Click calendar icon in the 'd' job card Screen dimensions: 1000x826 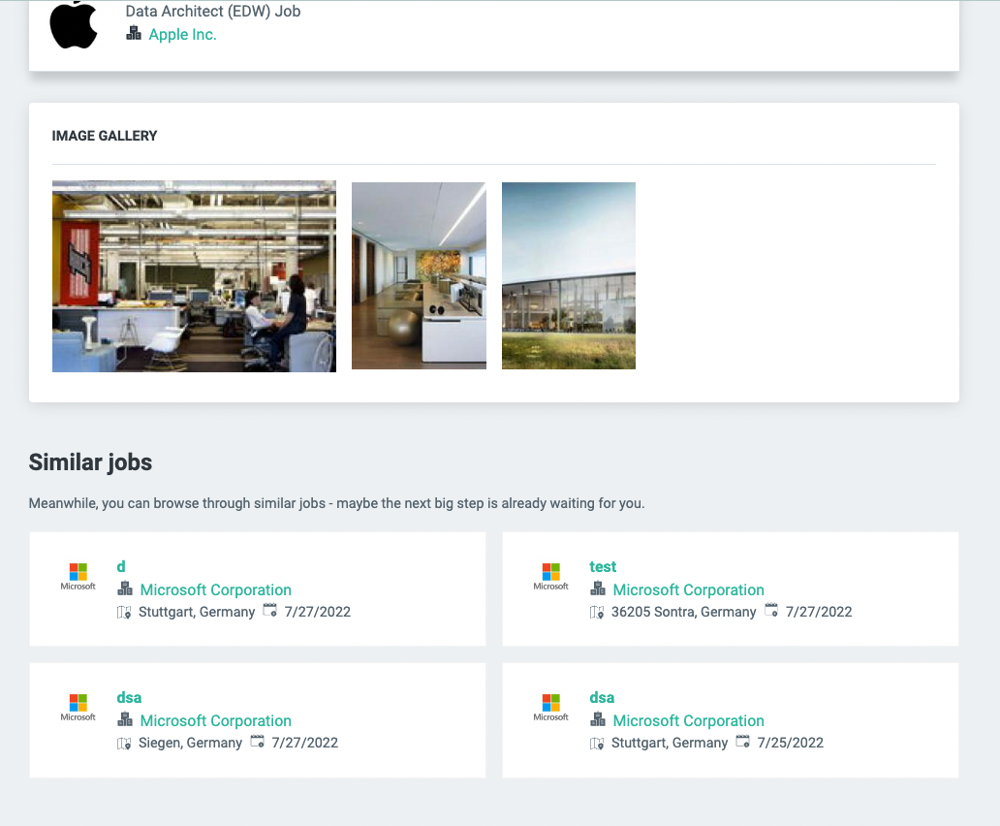pyautogui.click(x=270, y=611)
